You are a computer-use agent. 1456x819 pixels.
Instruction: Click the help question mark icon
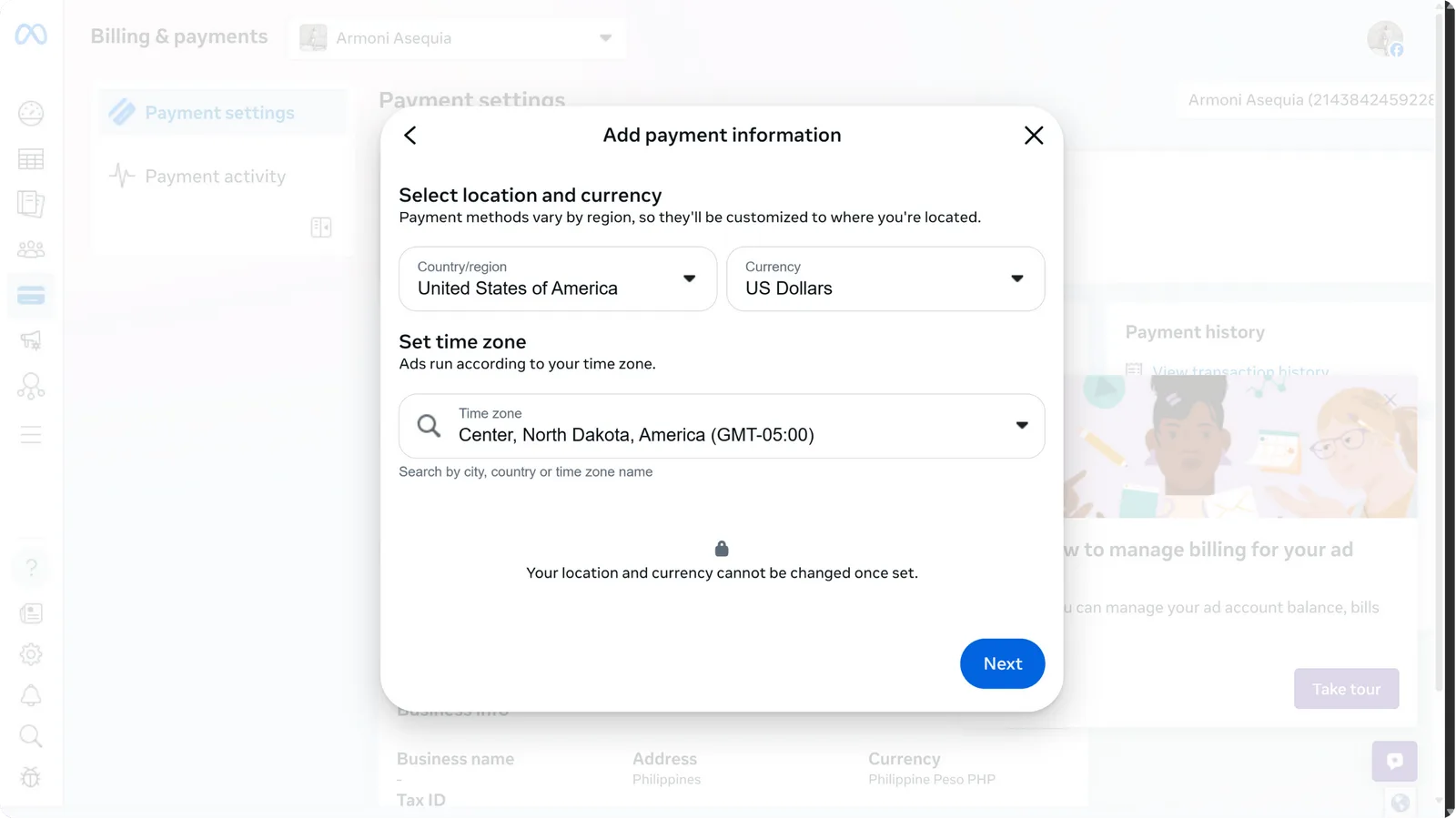click(x=31, y=565)
